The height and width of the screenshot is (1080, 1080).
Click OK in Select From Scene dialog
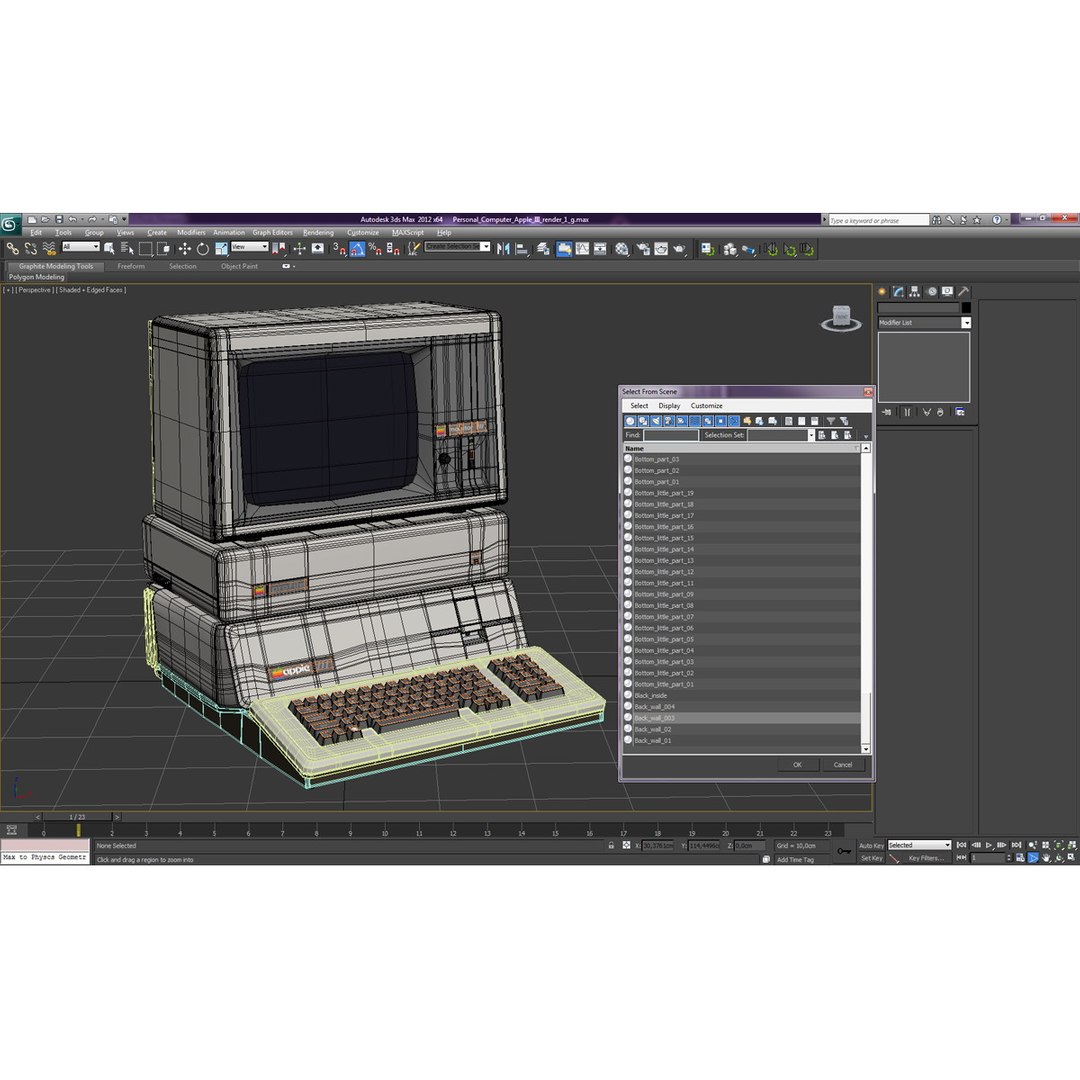point(798,765)
